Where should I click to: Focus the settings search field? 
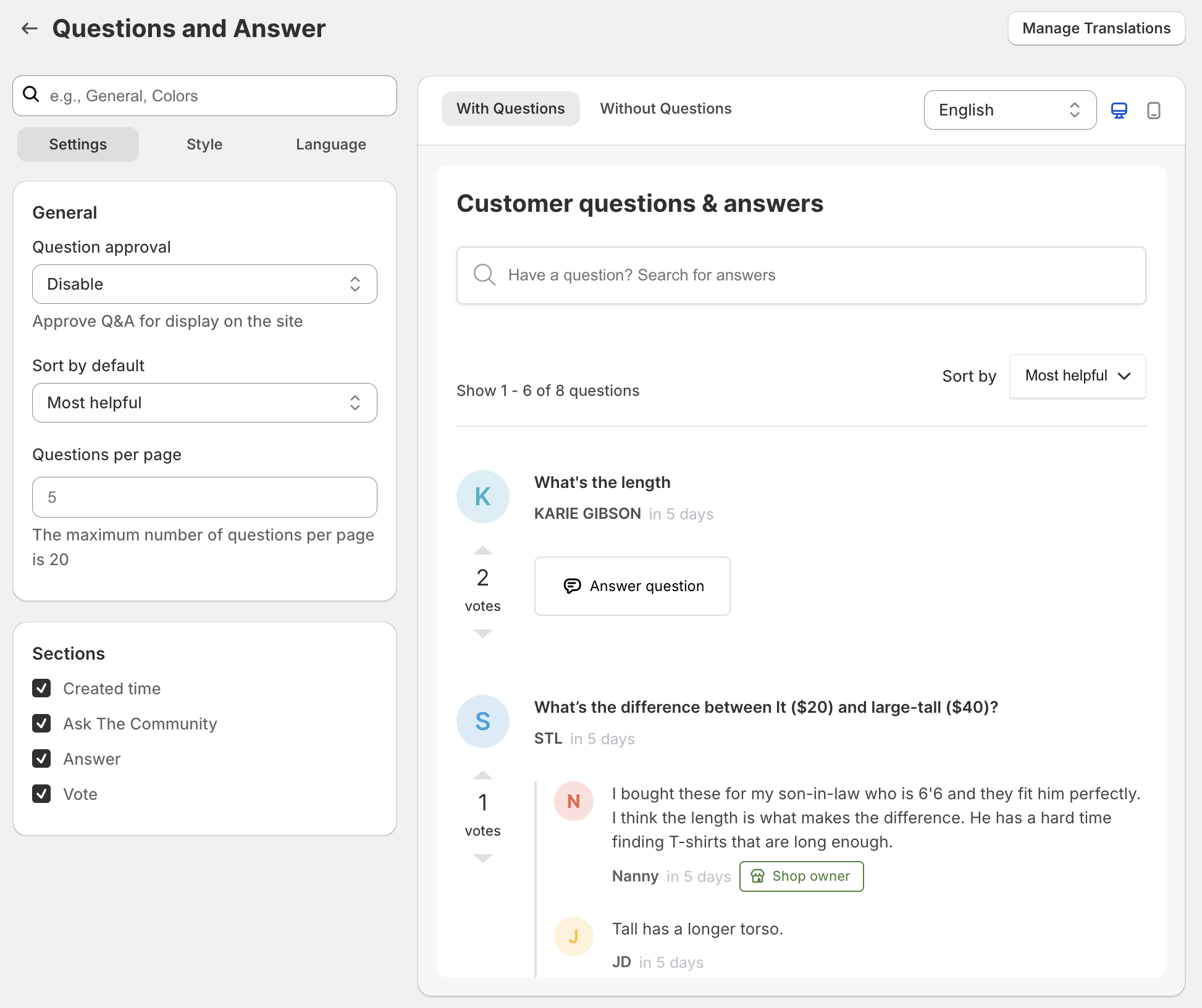point(204,96)
